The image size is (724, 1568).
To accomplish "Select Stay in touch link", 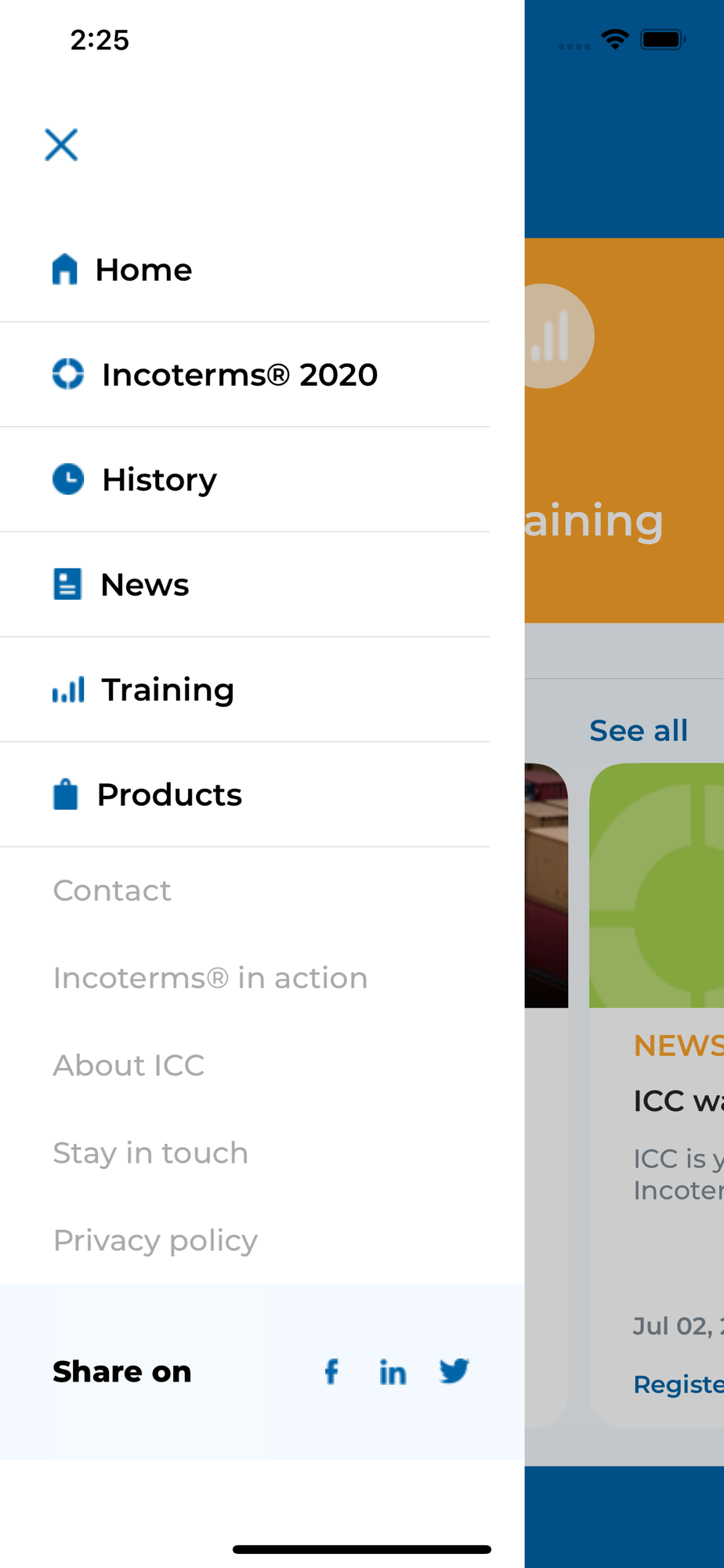I will [x=150, y=1153].
